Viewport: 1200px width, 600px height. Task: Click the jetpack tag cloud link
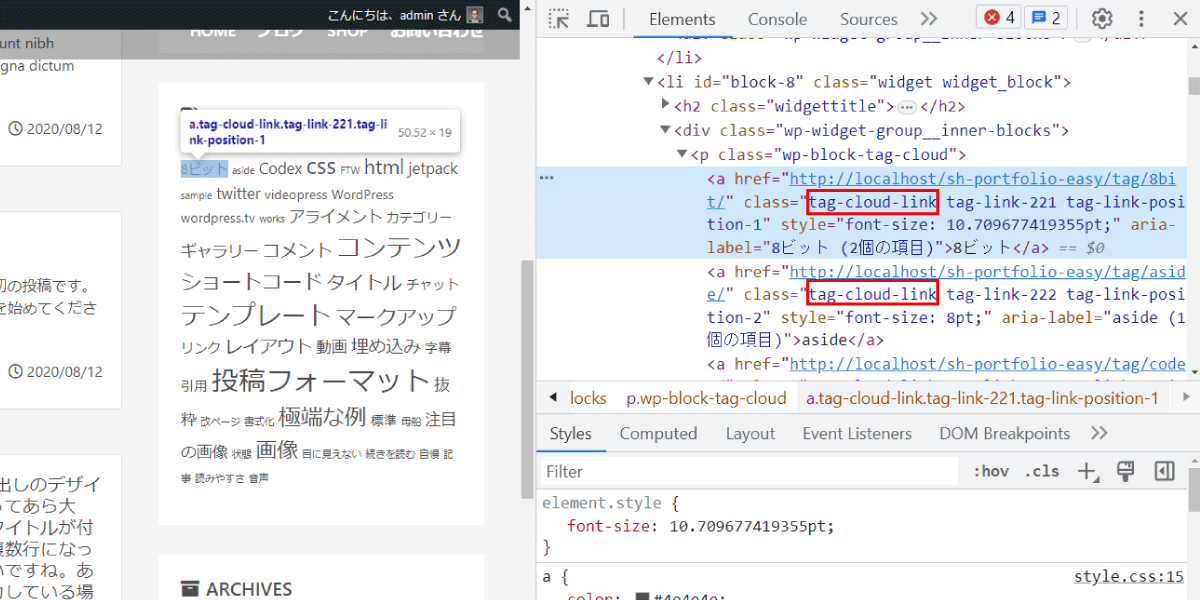pos(433,169)
